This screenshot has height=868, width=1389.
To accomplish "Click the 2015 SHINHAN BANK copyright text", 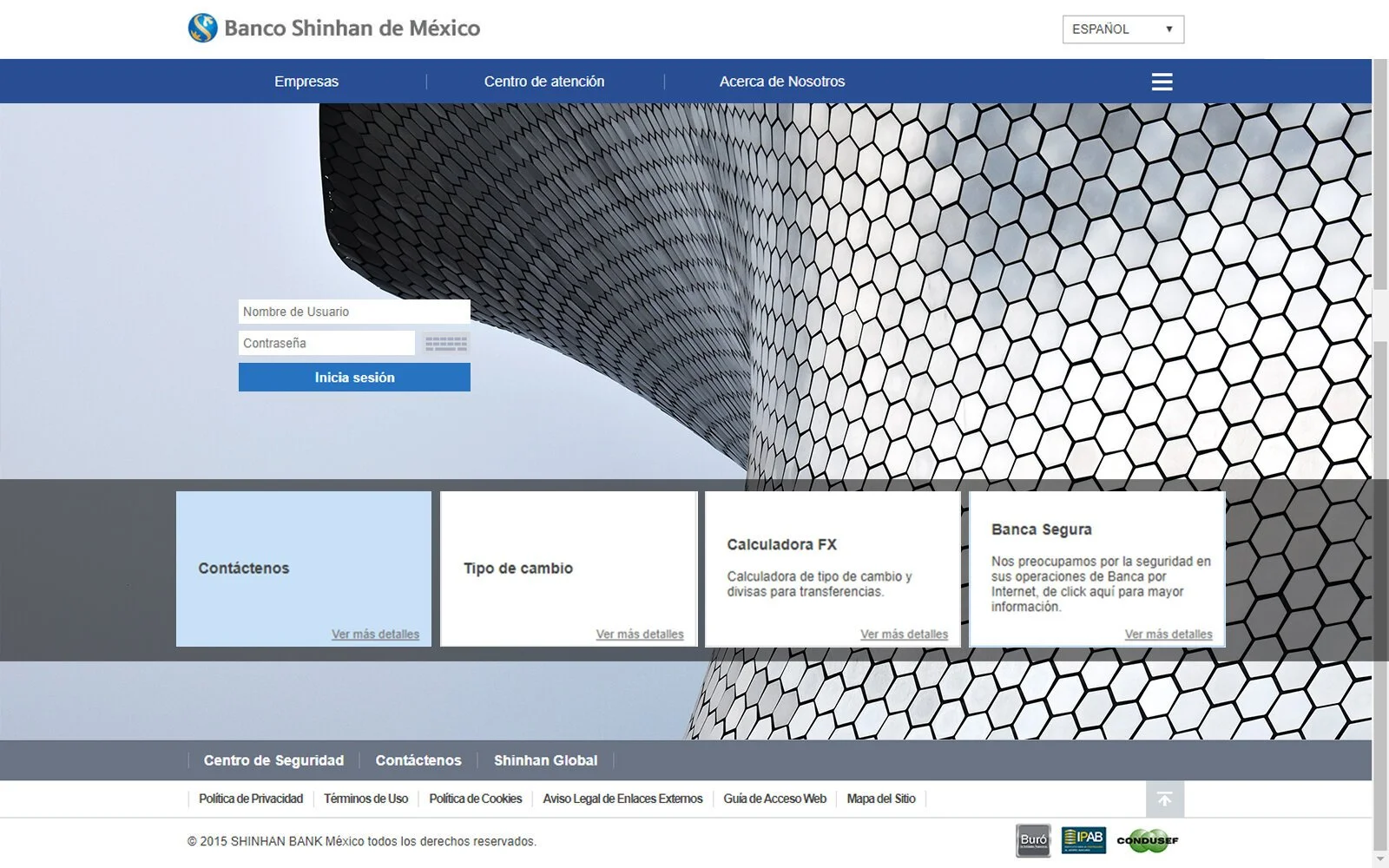I will tap(362, 841).
